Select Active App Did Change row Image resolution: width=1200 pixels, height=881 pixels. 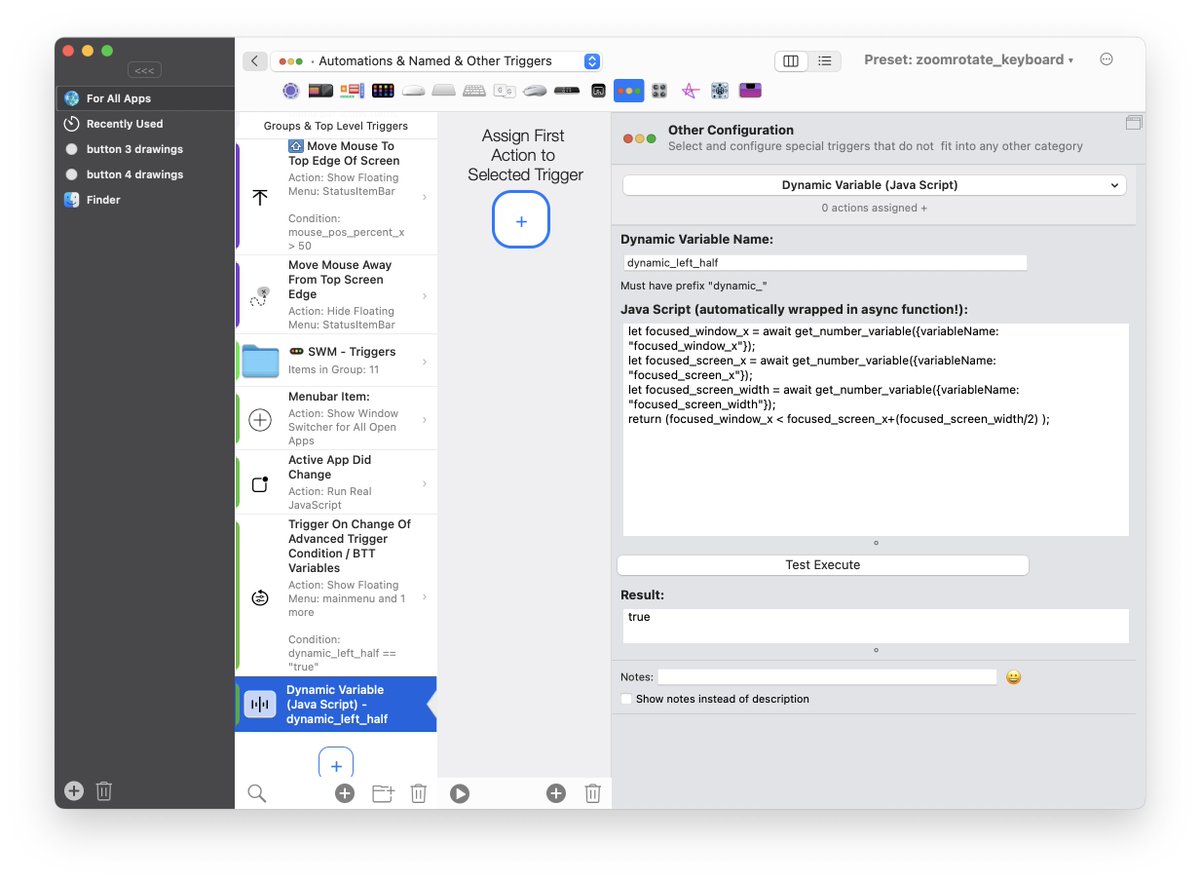336,483
